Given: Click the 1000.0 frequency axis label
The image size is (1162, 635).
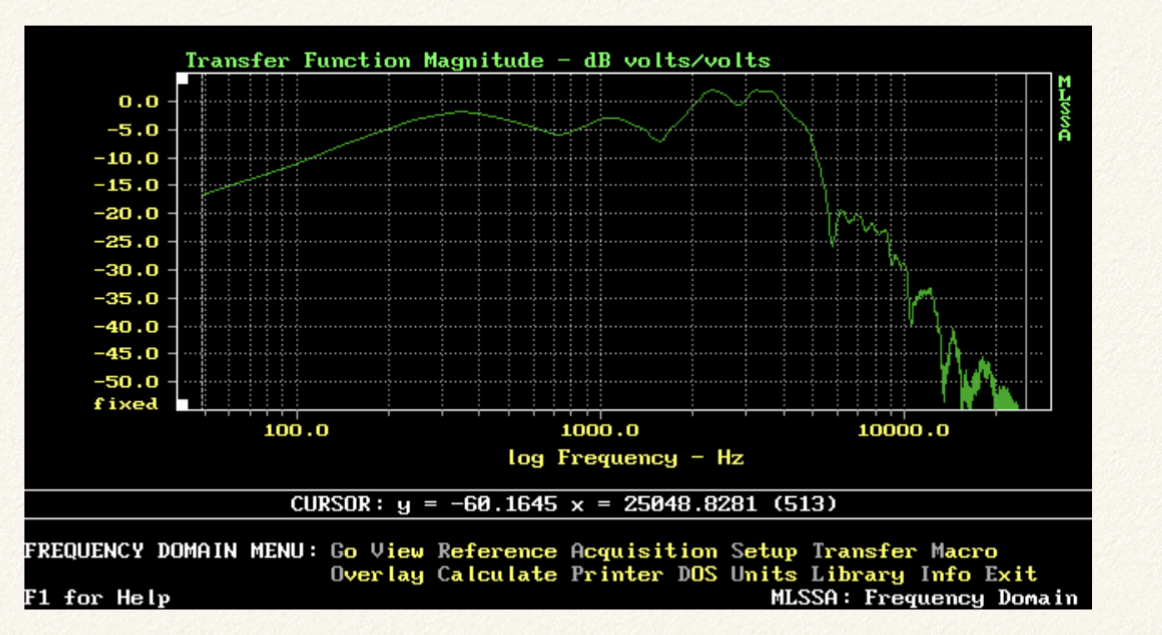Looking at the screenshot, I should 600,430.
